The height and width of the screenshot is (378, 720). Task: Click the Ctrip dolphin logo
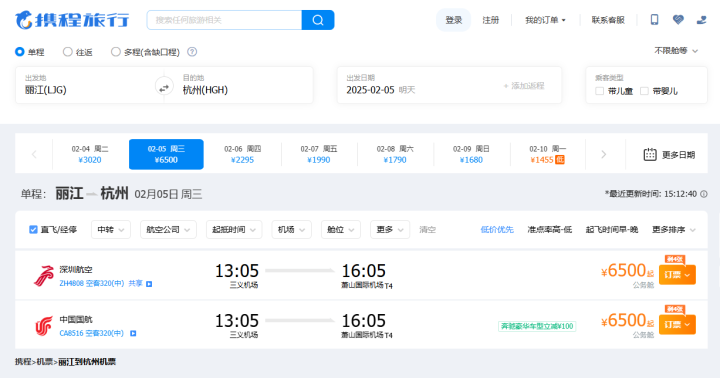coord(72,20)
